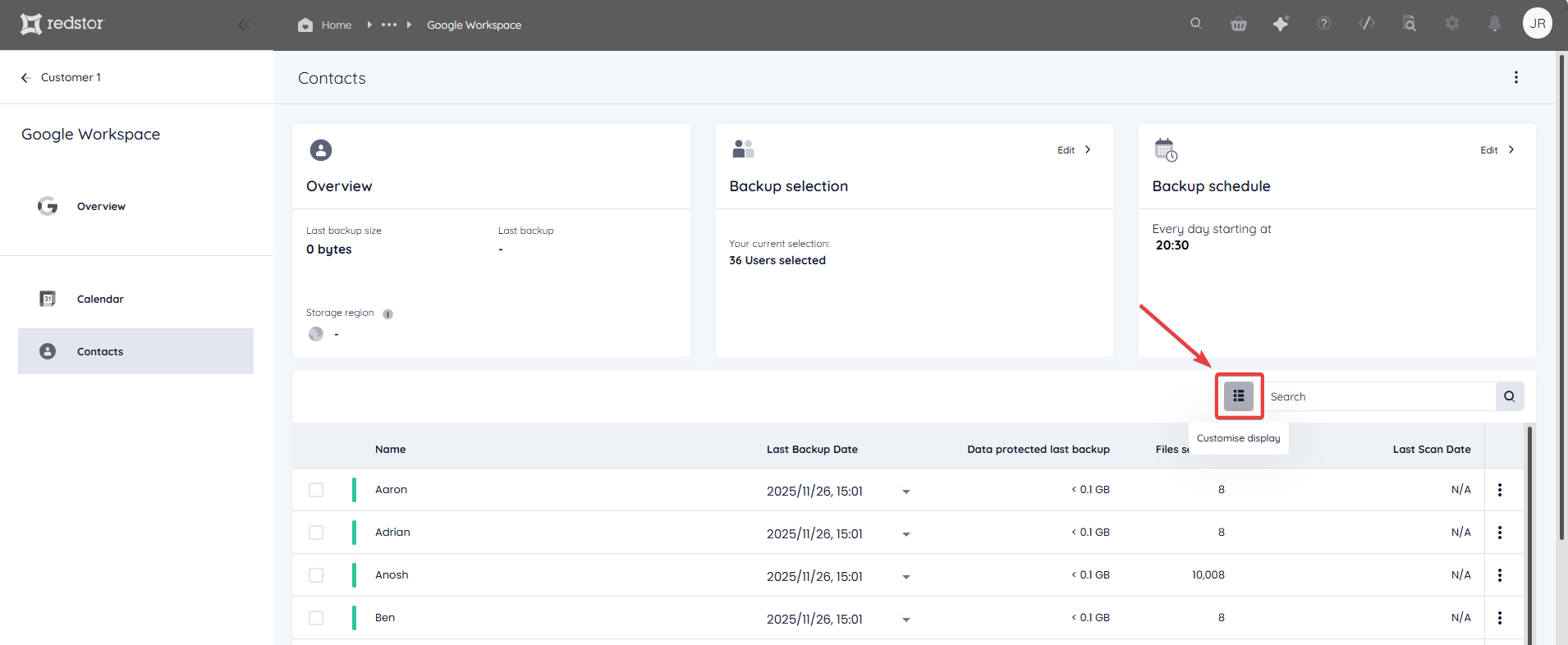The width and height of the screenshot is (1568, 645).
Task: Expand Anosh's backup date dropdown
Action: [906, 577]
